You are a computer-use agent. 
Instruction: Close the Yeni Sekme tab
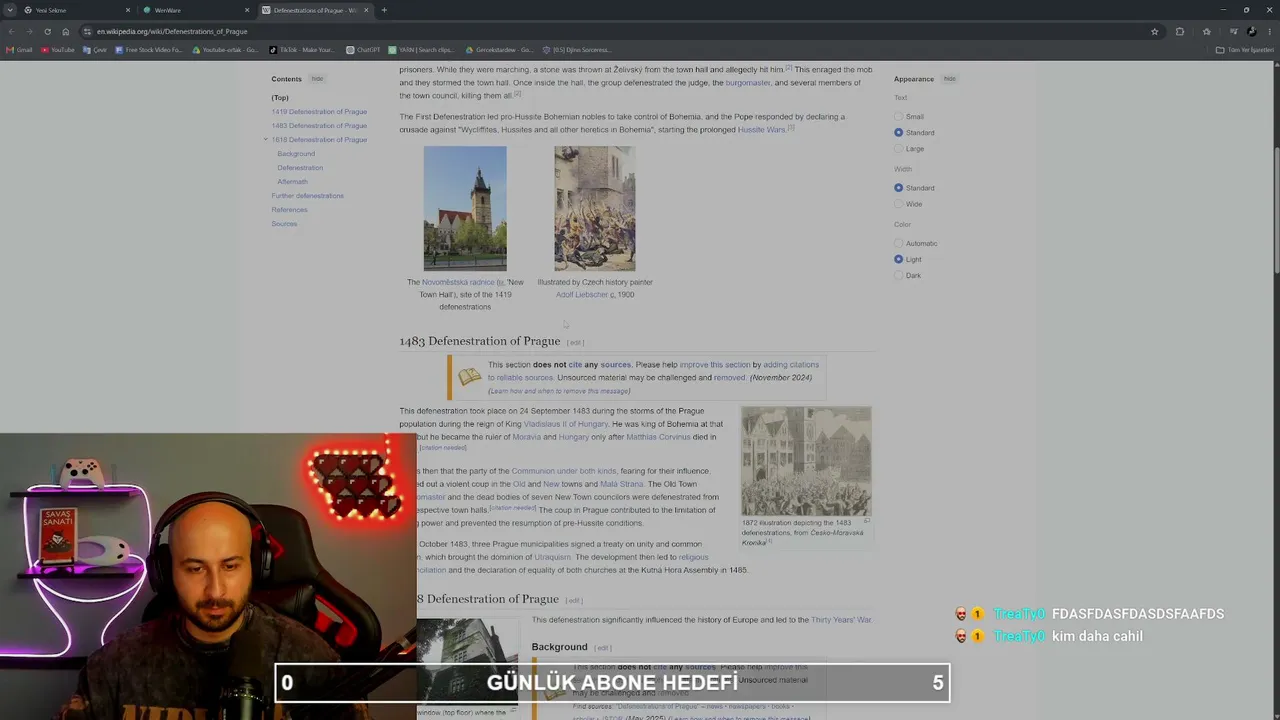point(128,10)
